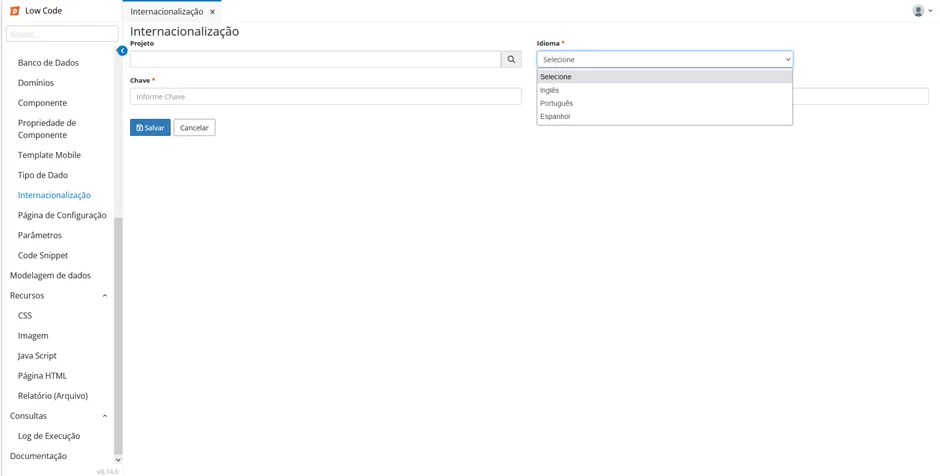Click the dropdown arrow next to the avatar
The width and height of the screenshot is (940, 476).
[930, 11]
